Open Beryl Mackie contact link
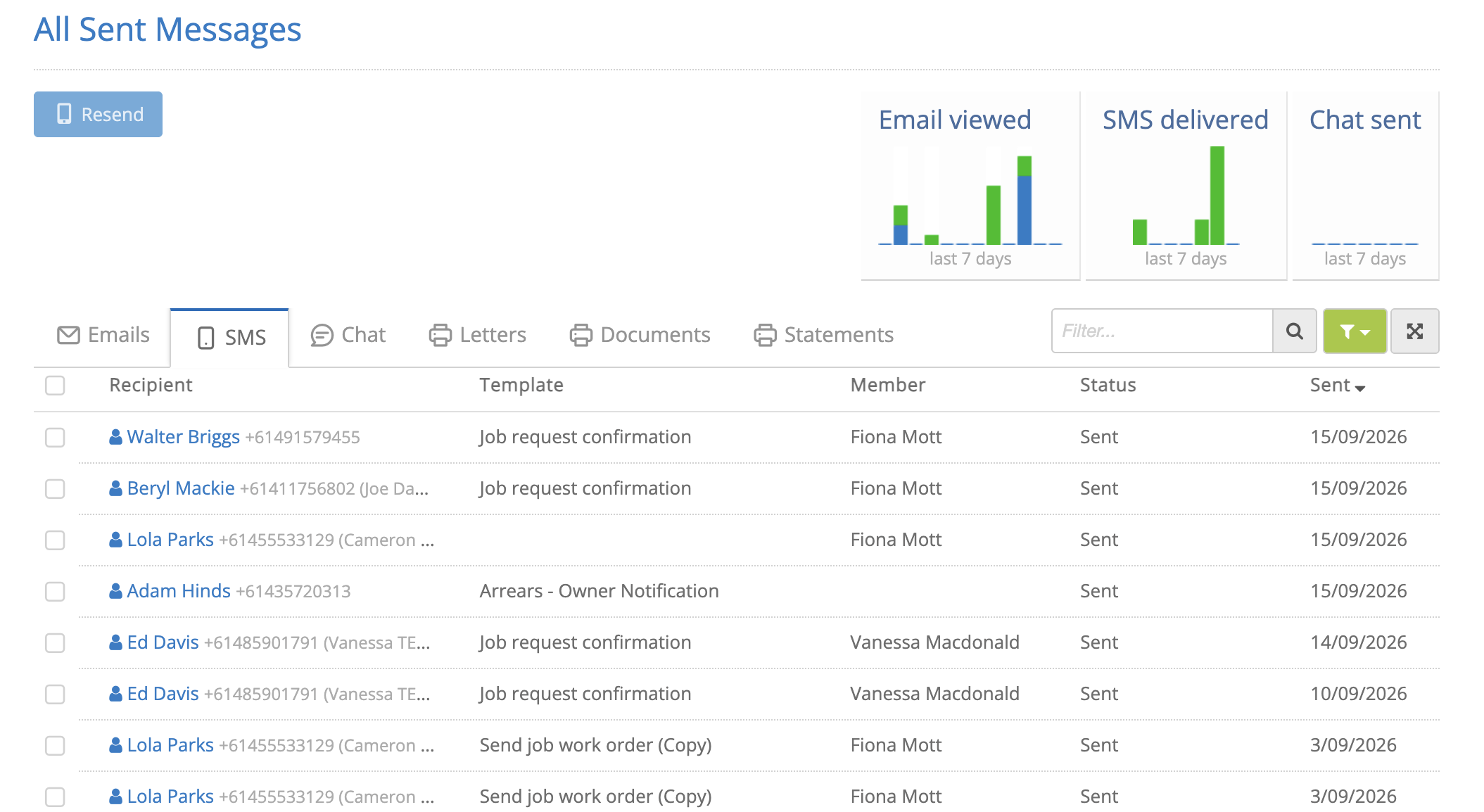 pos(181,488)
